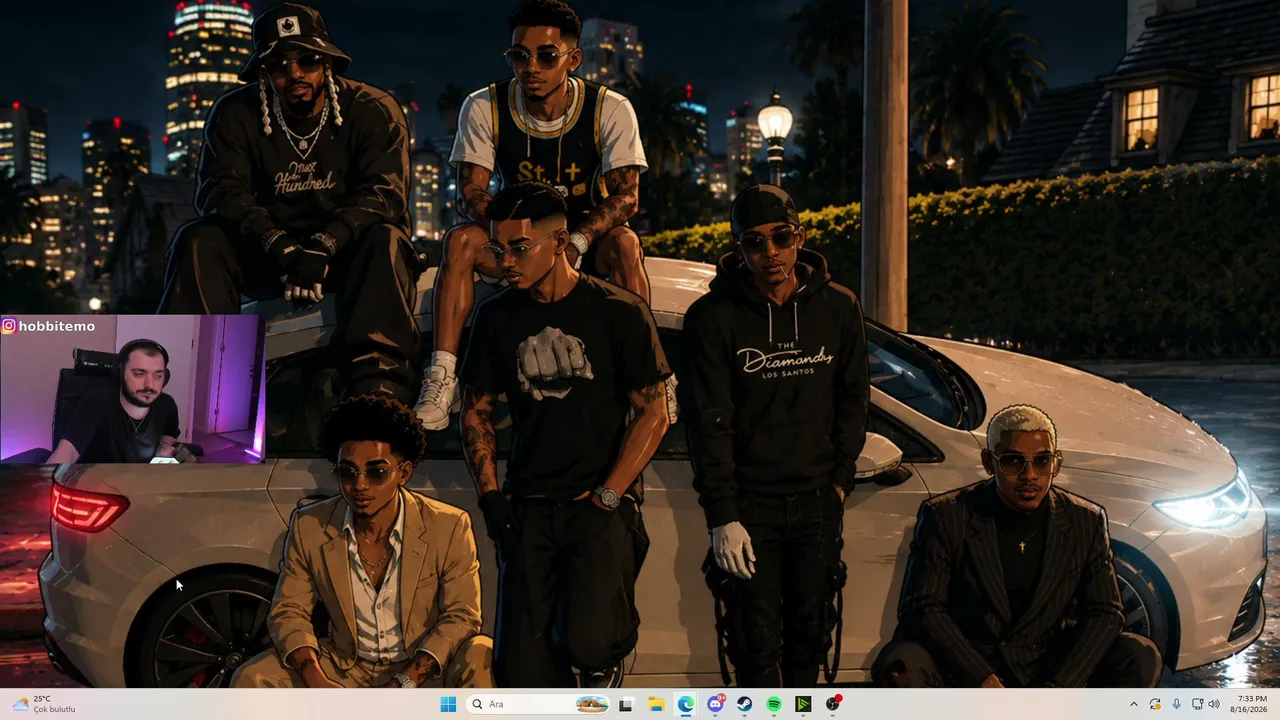Screen dimensions: 1280x720
Task: Open OBS Studio from the taskbar
Action: click(833, 704)
